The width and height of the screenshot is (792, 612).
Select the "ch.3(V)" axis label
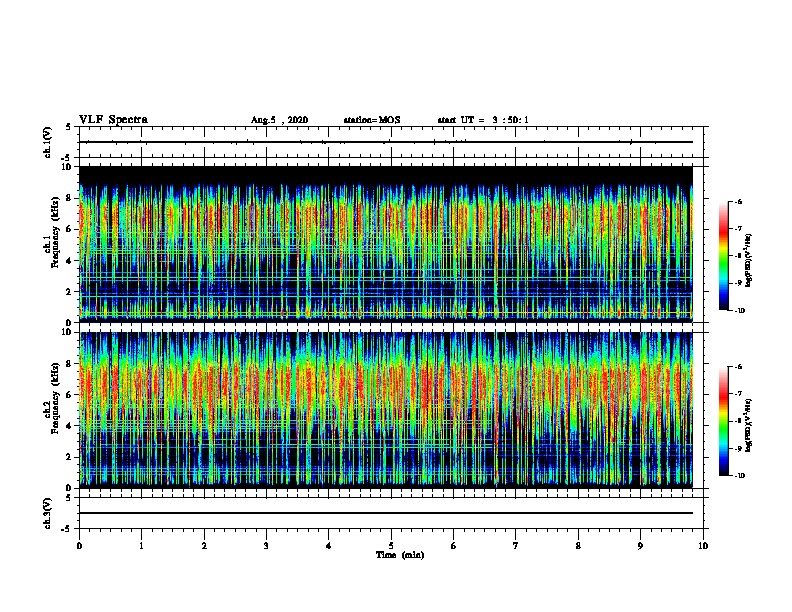coord(48,513)
